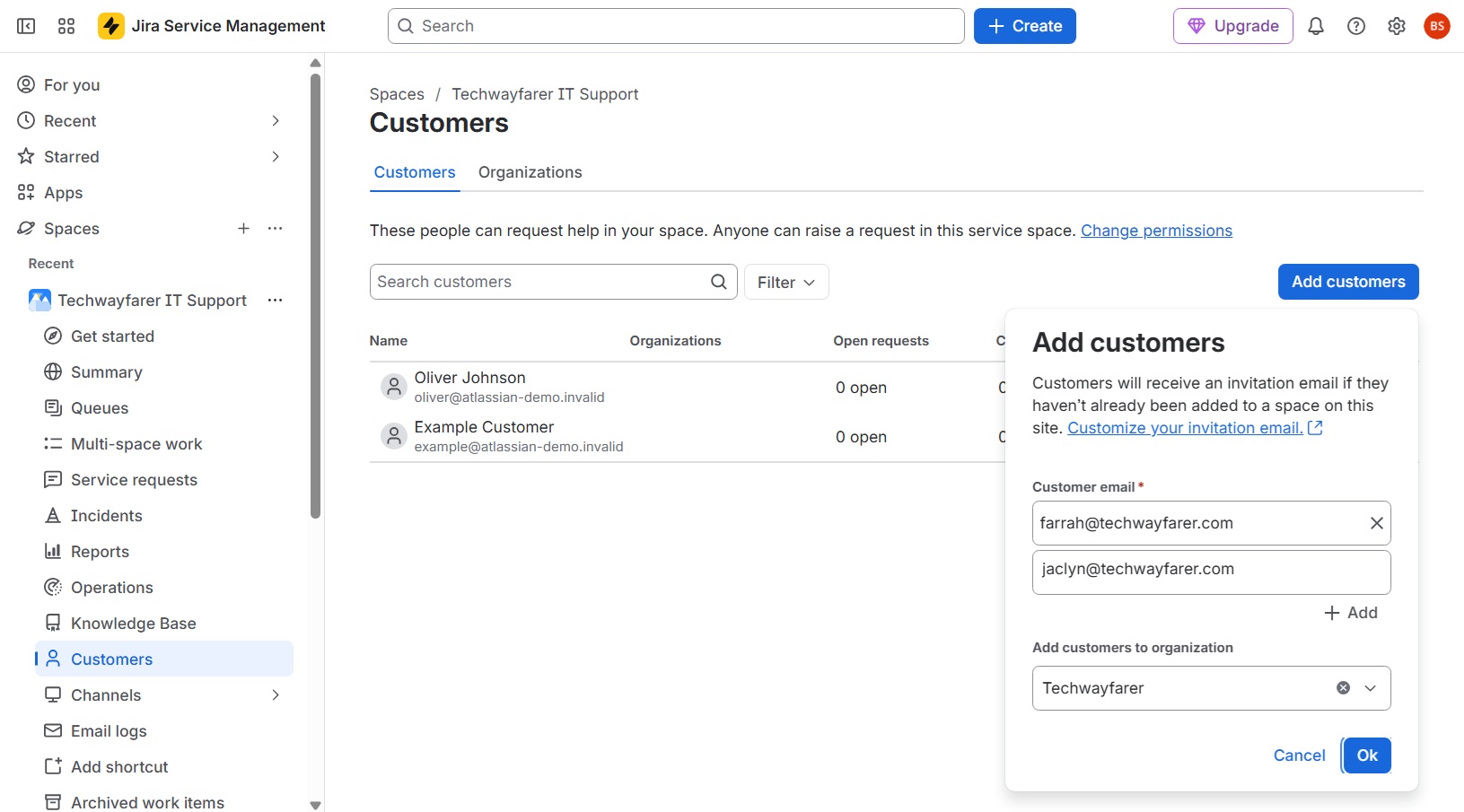The image size is (1464, 812).
Task: Click the Upgrade button
Action: coord(1233,26)
